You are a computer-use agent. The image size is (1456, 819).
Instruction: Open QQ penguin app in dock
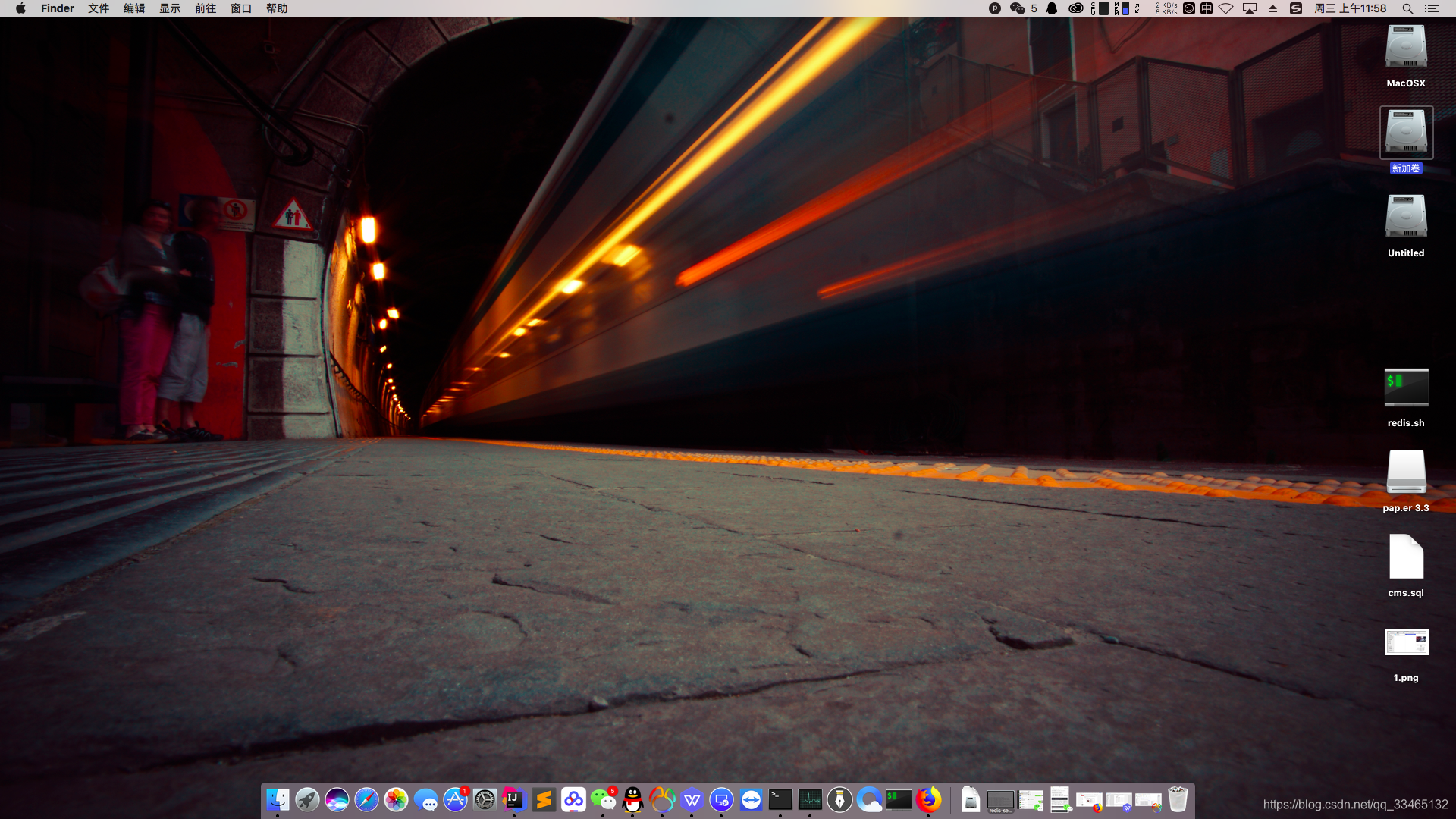pyautogui.click(x=632, y=799)
